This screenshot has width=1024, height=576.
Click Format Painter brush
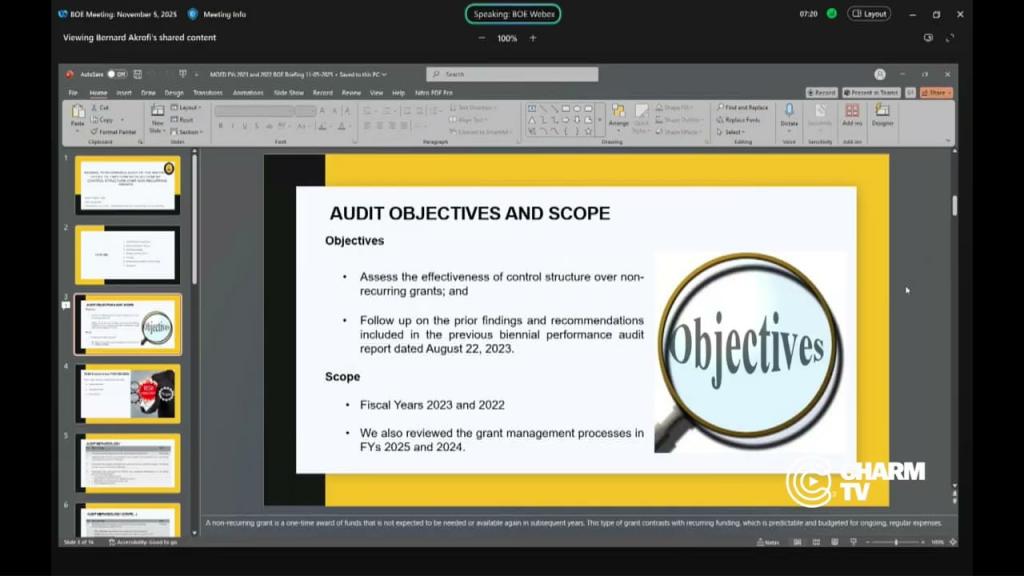[112, 131]
